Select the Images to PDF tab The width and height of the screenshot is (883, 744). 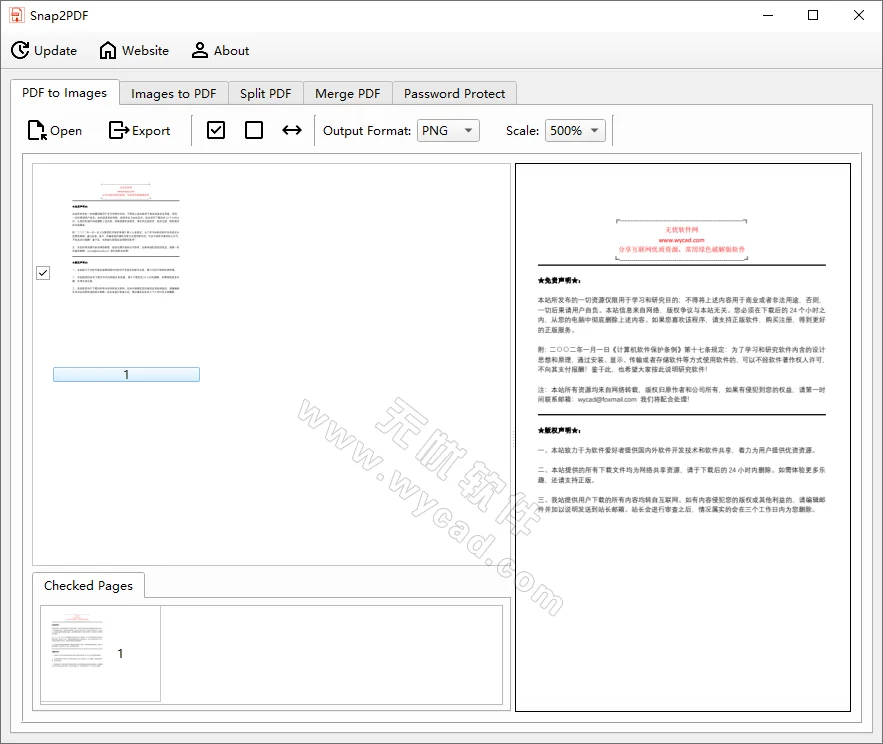click(173, 92)
